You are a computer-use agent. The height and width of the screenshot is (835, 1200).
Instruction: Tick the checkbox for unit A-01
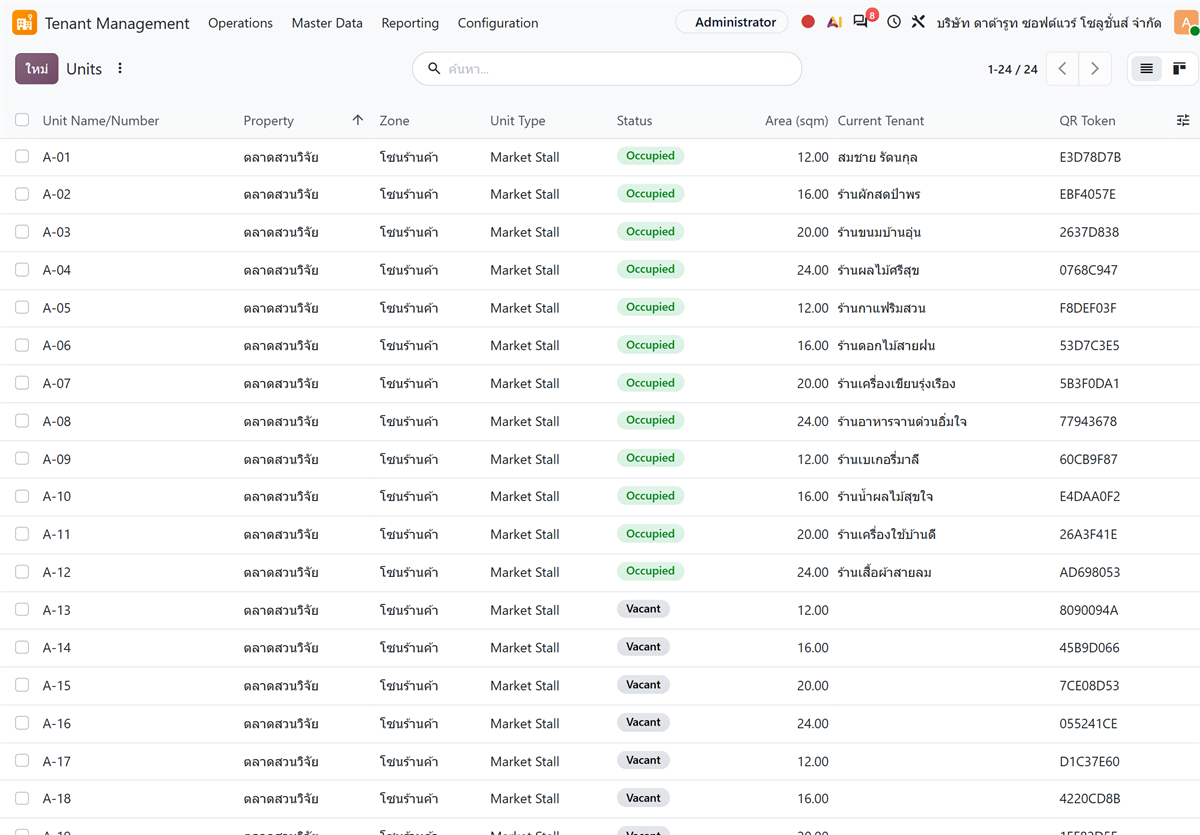pos(22,157)
